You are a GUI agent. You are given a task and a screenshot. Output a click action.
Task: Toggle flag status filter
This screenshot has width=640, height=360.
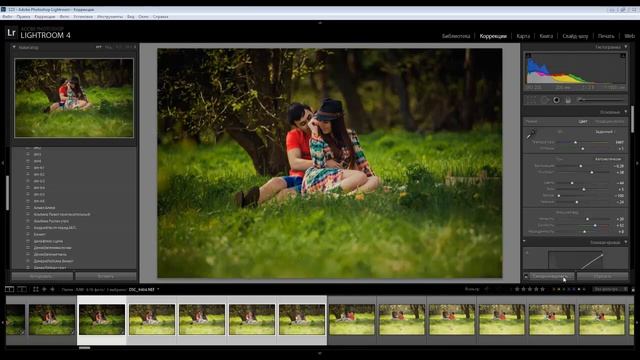point(487,289)
